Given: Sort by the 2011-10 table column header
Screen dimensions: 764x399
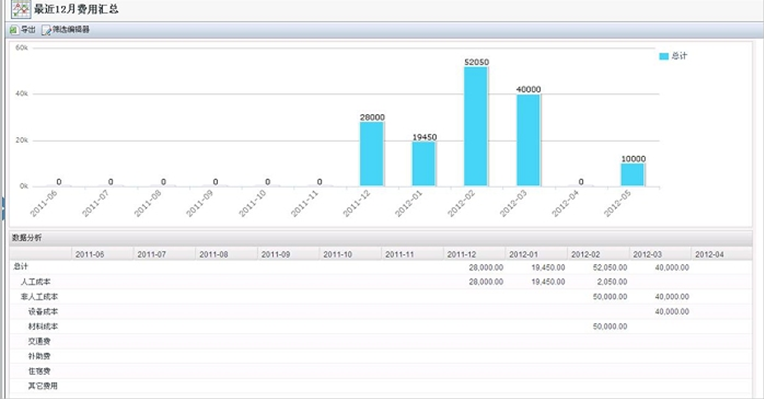Looking at the screenshot, I should [350, 254].
